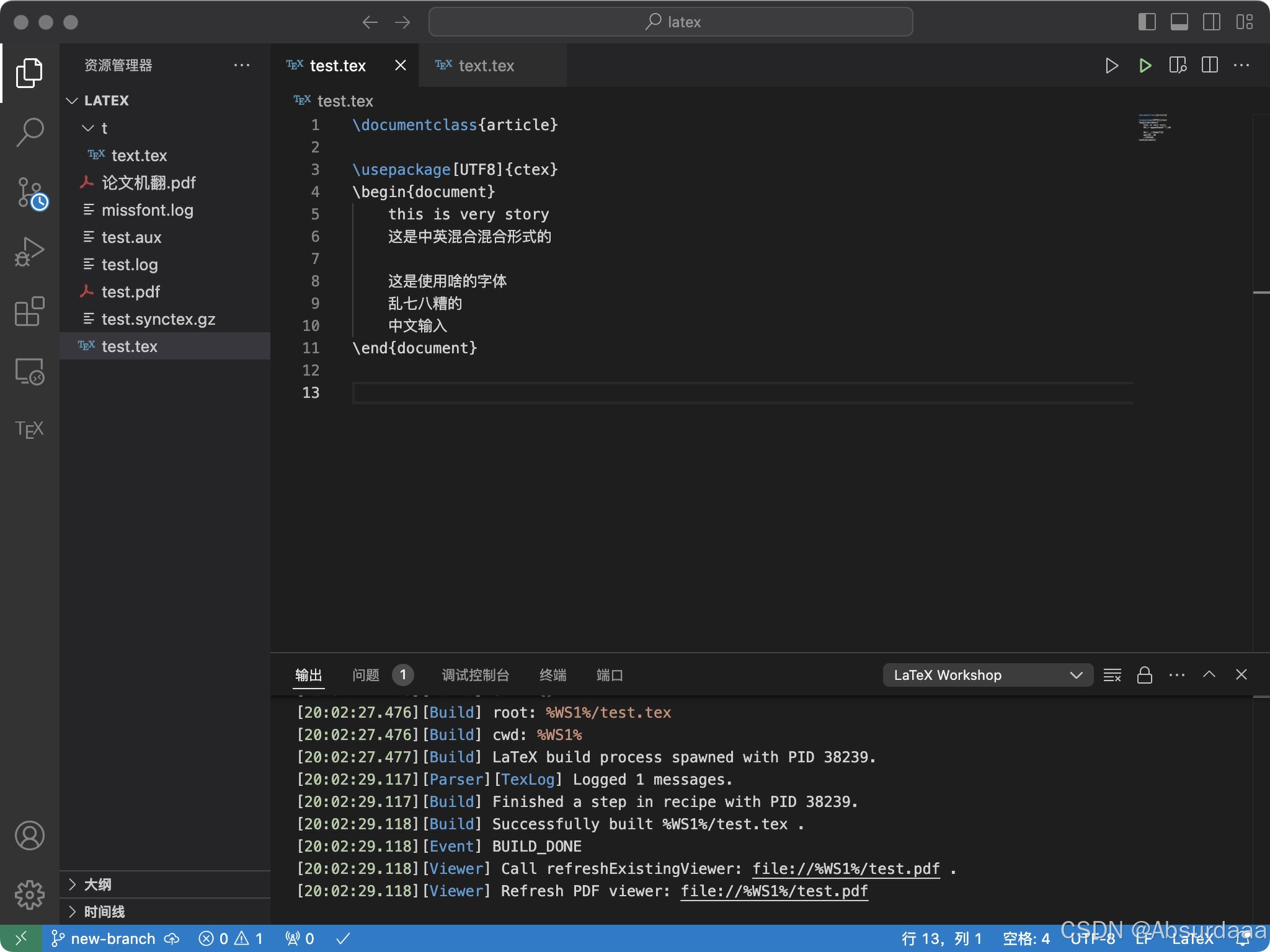Screen dimensions: 1270x952
Task: Change indentation via 空格: 4
Action: click(1026, 938)
